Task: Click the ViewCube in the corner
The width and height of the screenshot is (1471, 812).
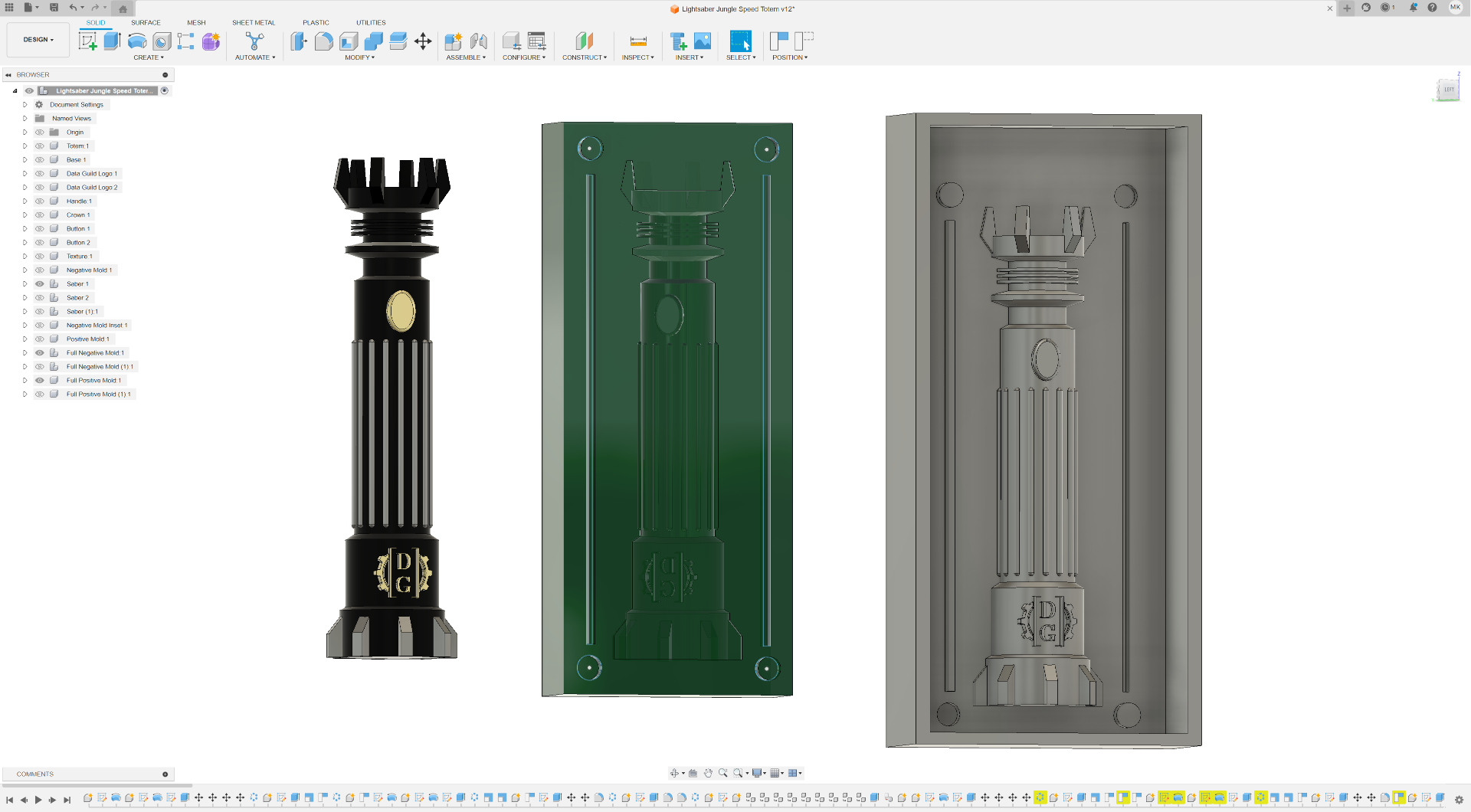Action: [1447, 90]
